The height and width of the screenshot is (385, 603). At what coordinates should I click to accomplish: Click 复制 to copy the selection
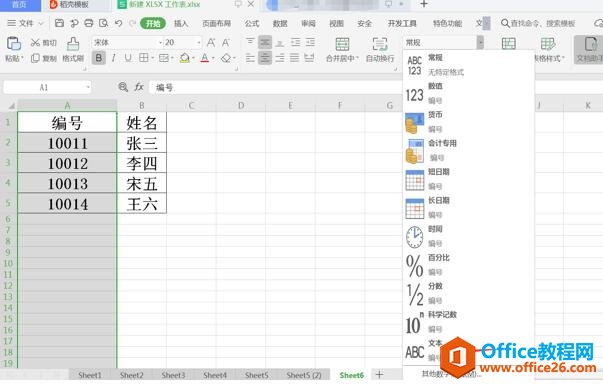tap(43, 58)
